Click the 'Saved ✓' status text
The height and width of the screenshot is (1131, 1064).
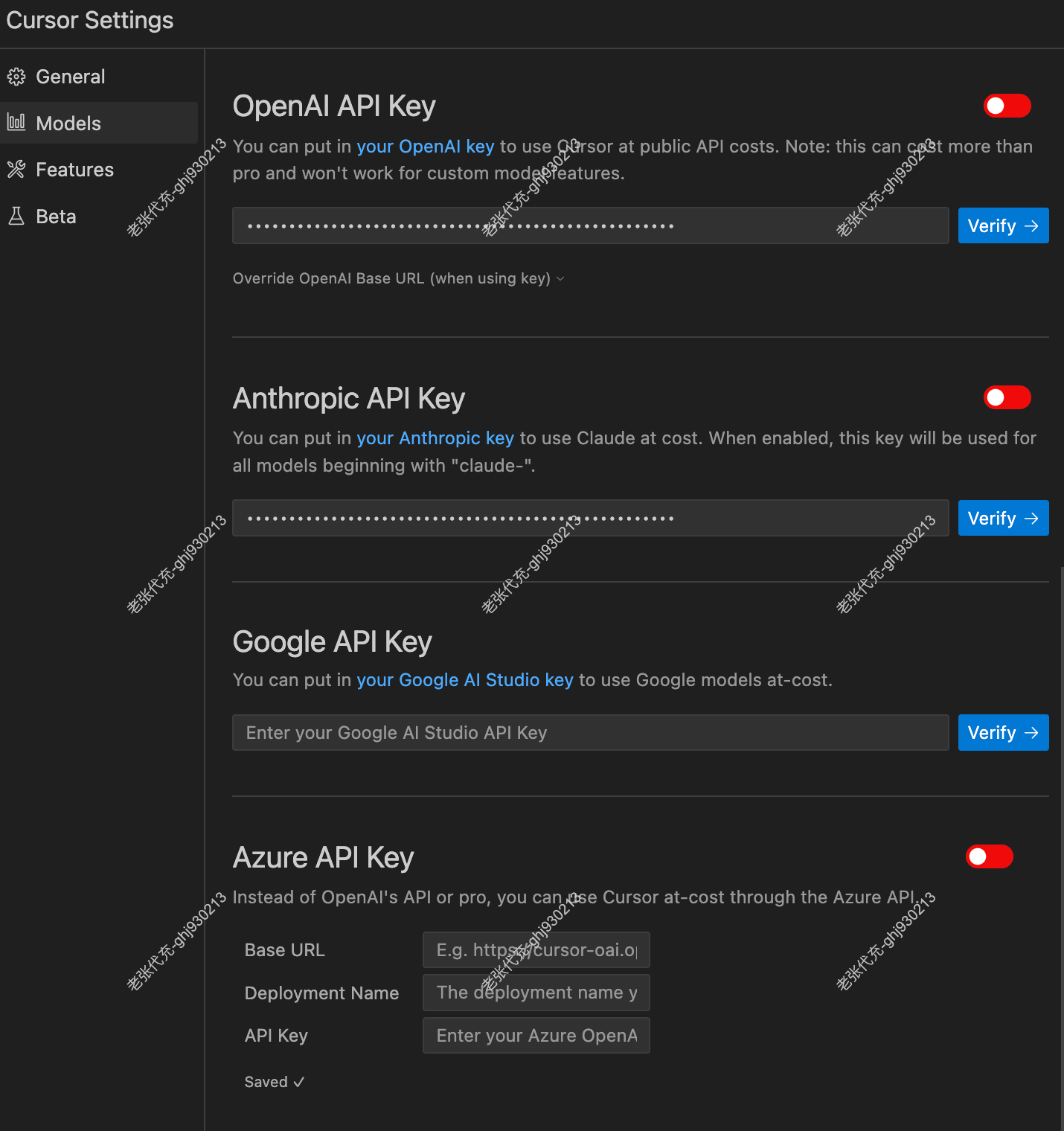click(x=275, y=1082)
